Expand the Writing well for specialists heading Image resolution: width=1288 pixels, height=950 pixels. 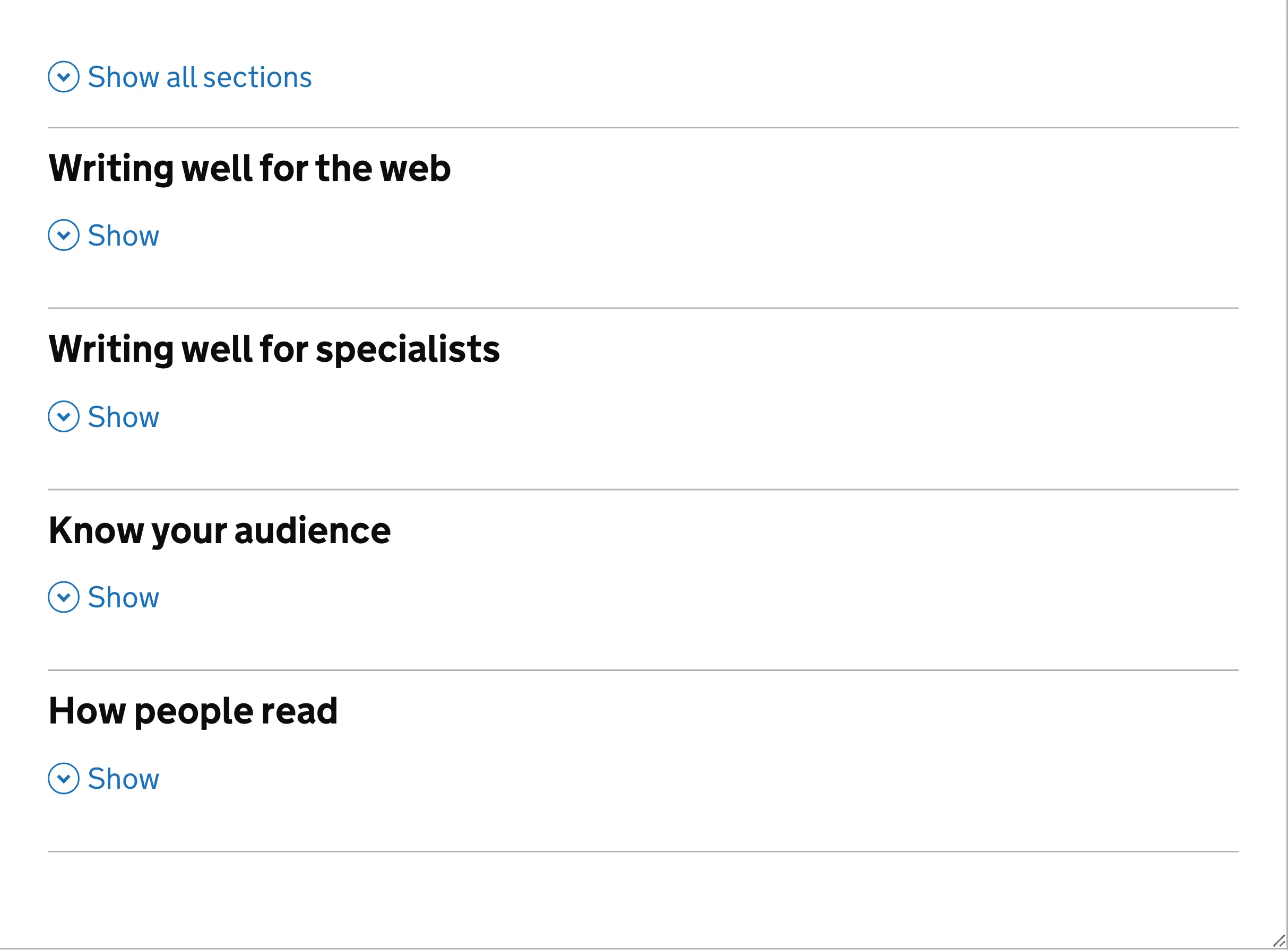274,349
